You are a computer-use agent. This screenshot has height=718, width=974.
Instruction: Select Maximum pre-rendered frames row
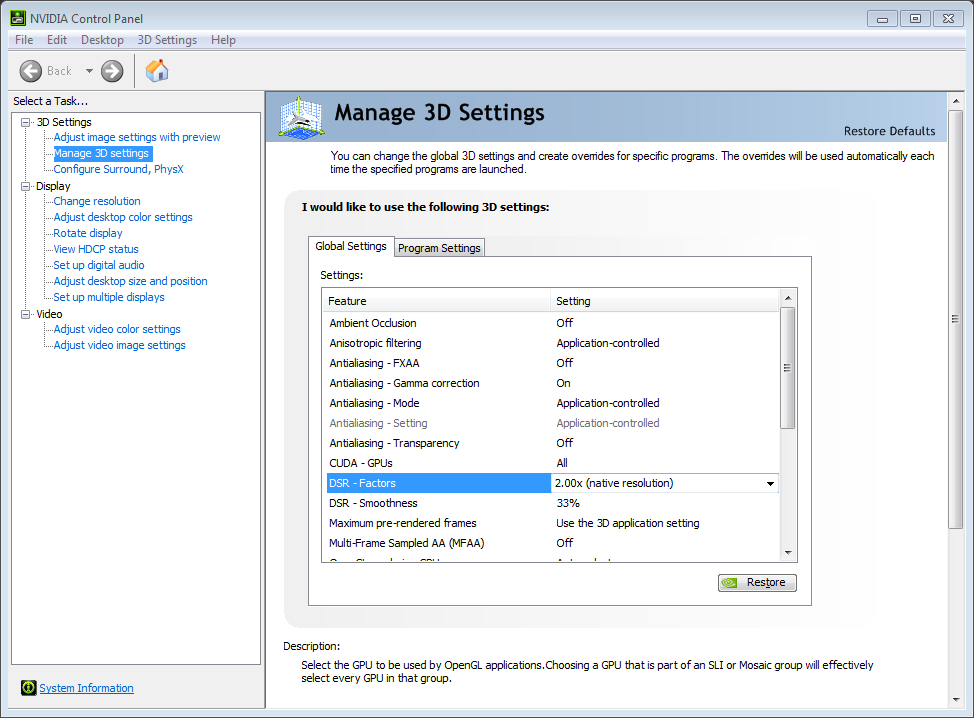click(x=552, y=523)
